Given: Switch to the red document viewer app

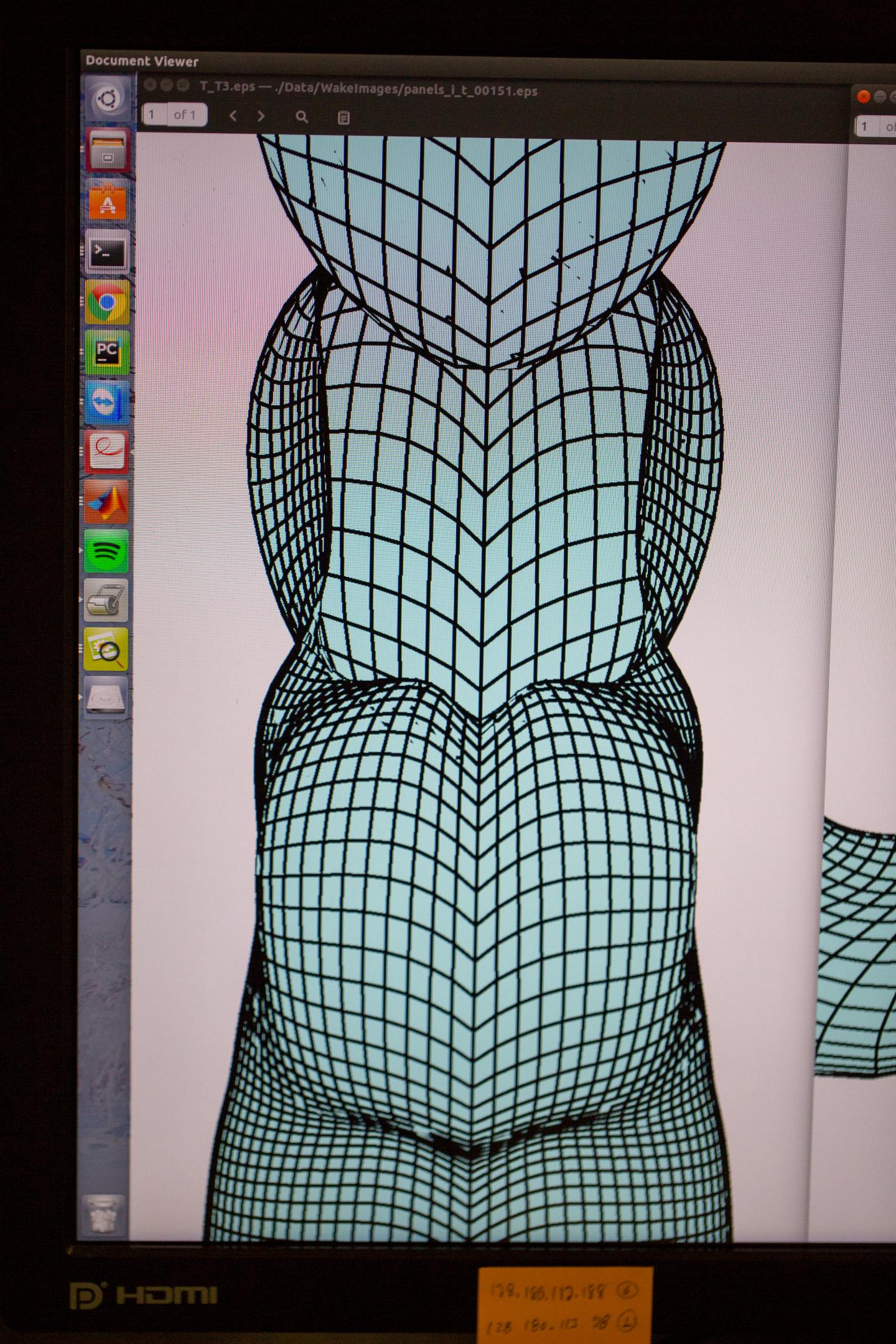Looking at the screenshot, I should tap(107, 452).
